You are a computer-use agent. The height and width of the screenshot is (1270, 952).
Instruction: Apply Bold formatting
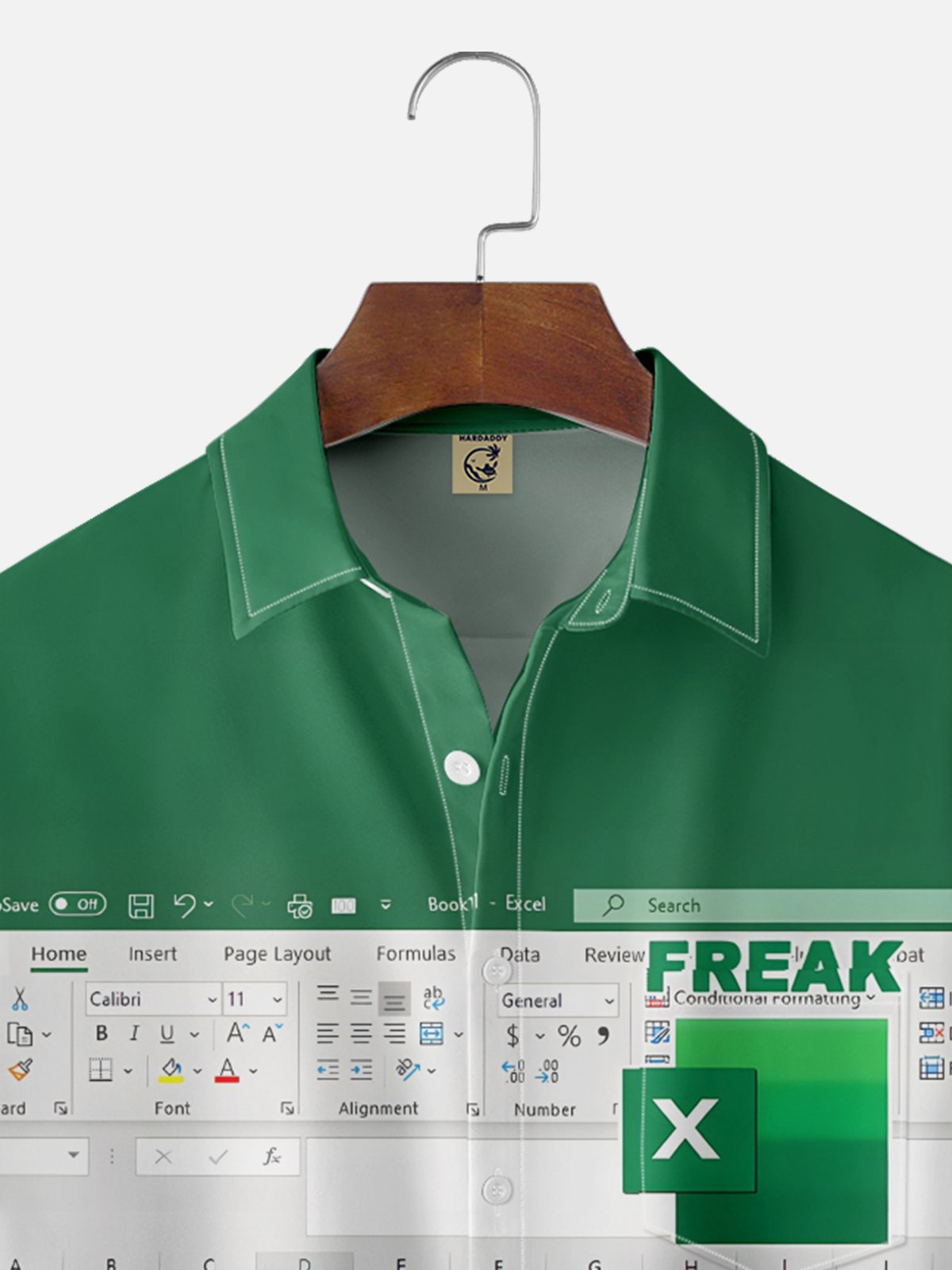tap(101, 1033)
